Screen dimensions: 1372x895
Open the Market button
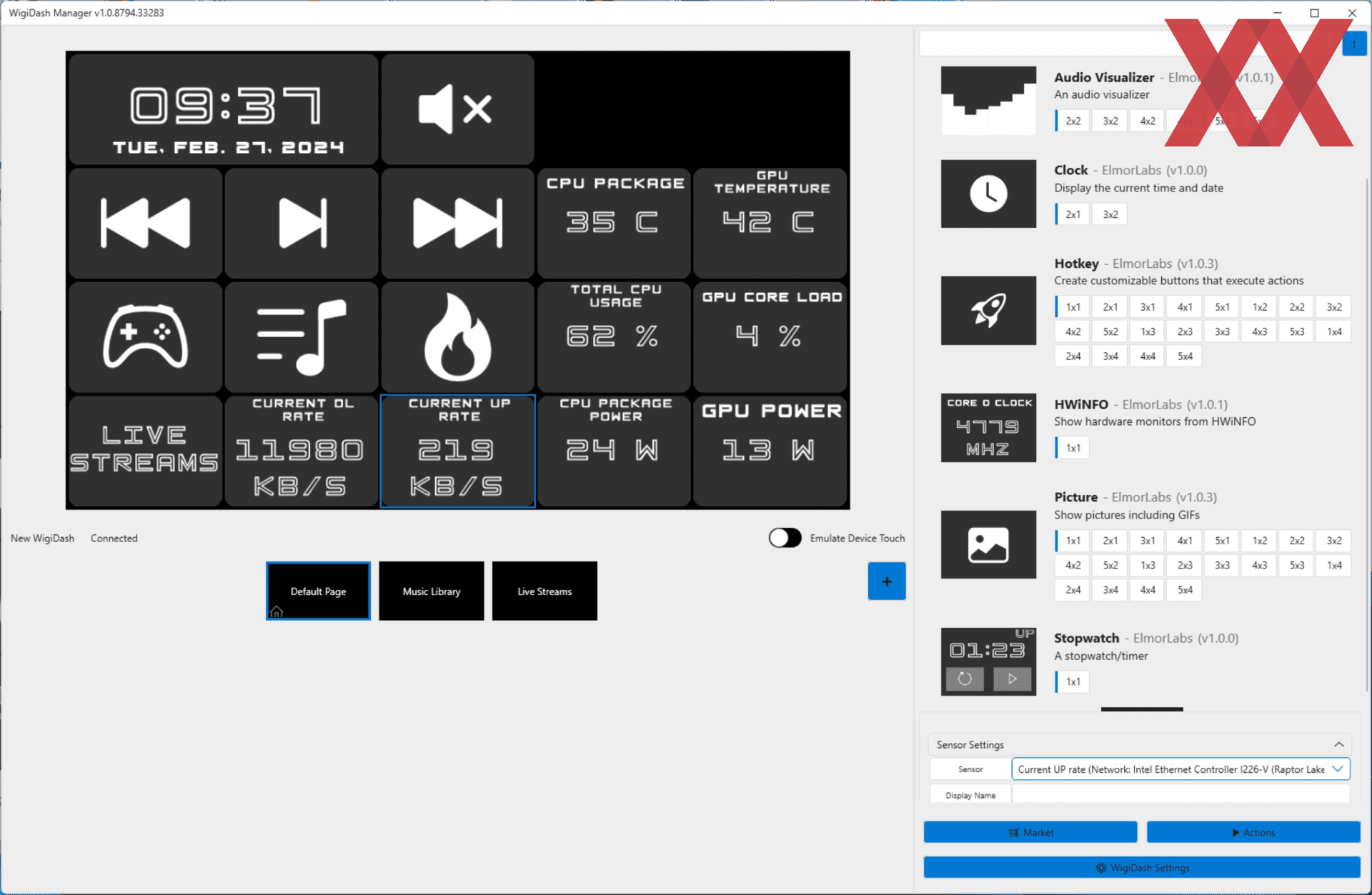(1030, 832)
